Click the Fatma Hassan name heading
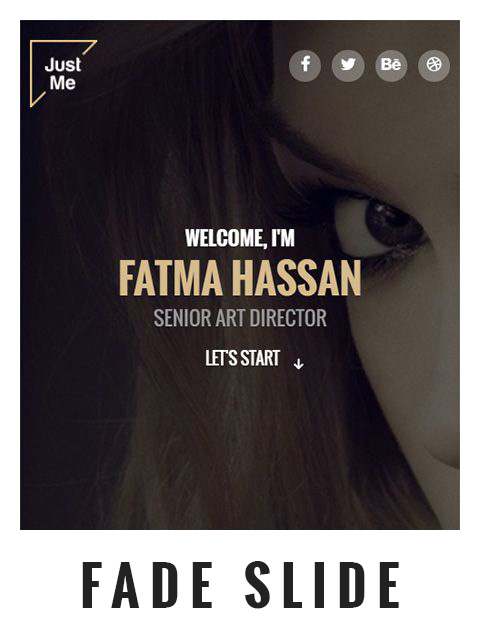Image resolution: width=480 pixels, height=640 pixels. [x=240, y=278]
